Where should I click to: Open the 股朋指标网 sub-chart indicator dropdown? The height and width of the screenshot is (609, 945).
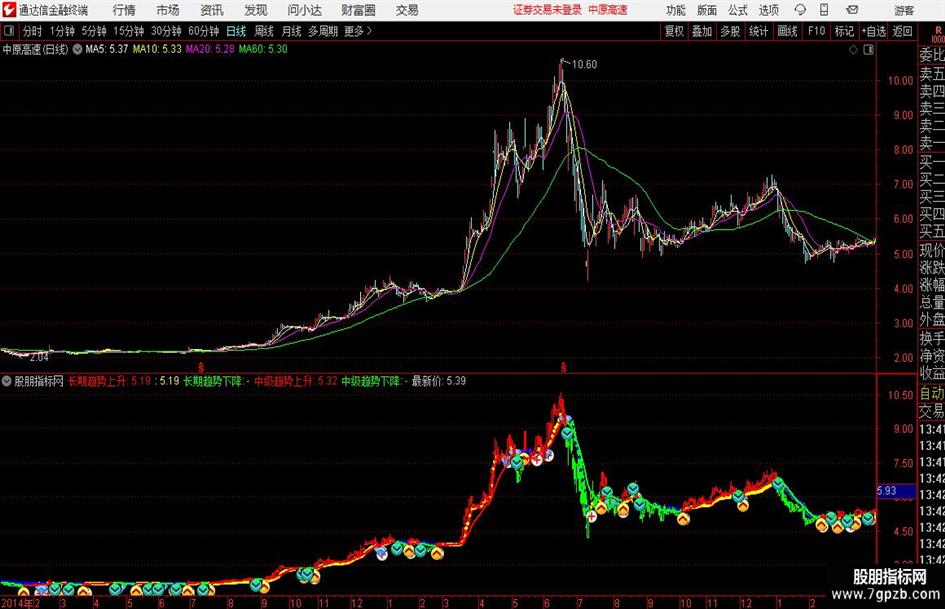pos(7,381)
